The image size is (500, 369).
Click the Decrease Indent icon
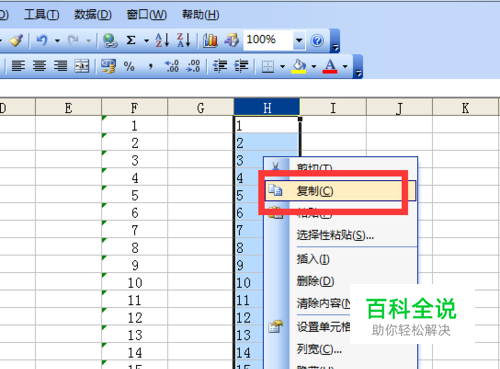(x=220, y=66)
